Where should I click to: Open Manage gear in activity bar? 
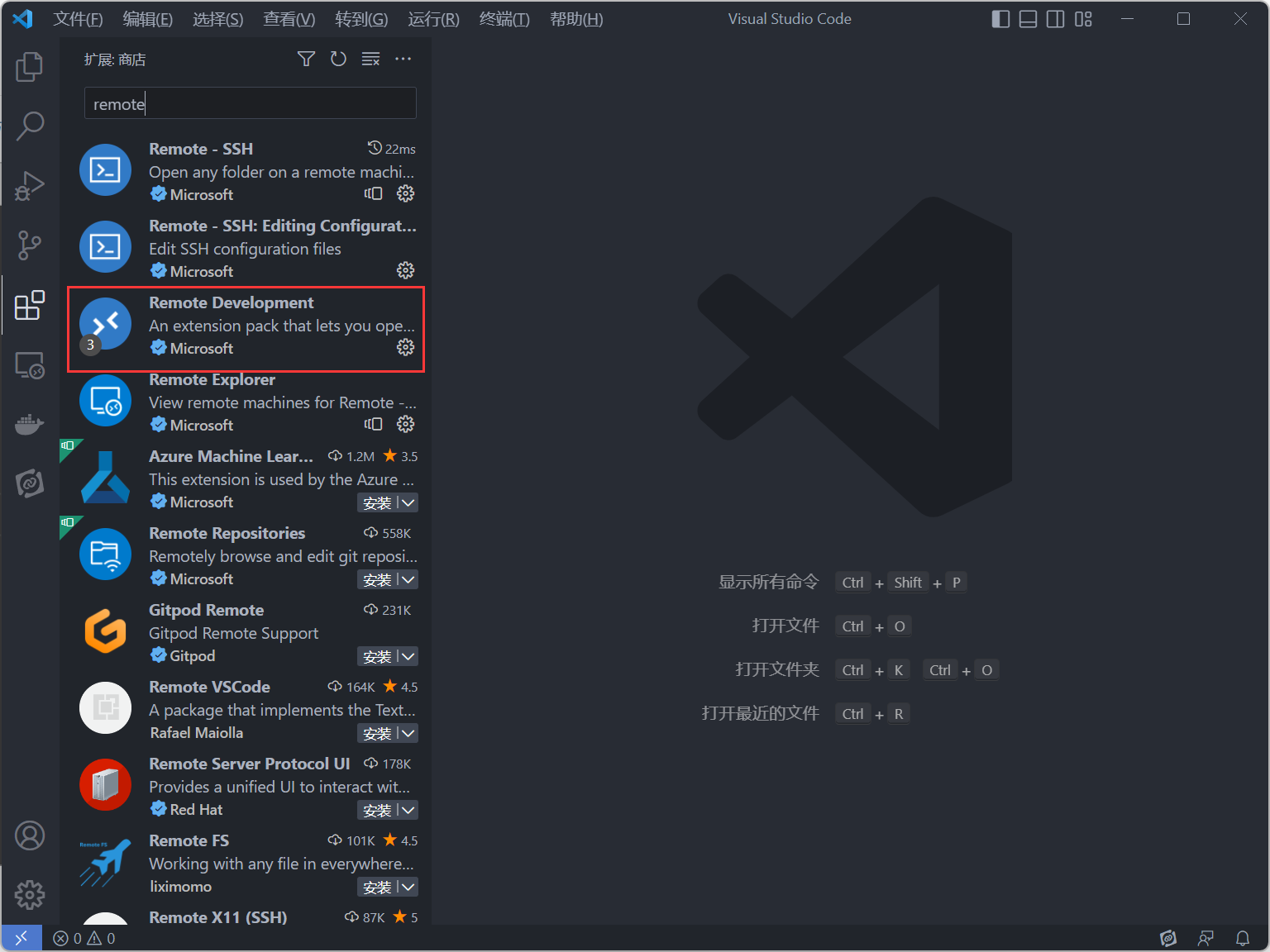coord(30,894)
